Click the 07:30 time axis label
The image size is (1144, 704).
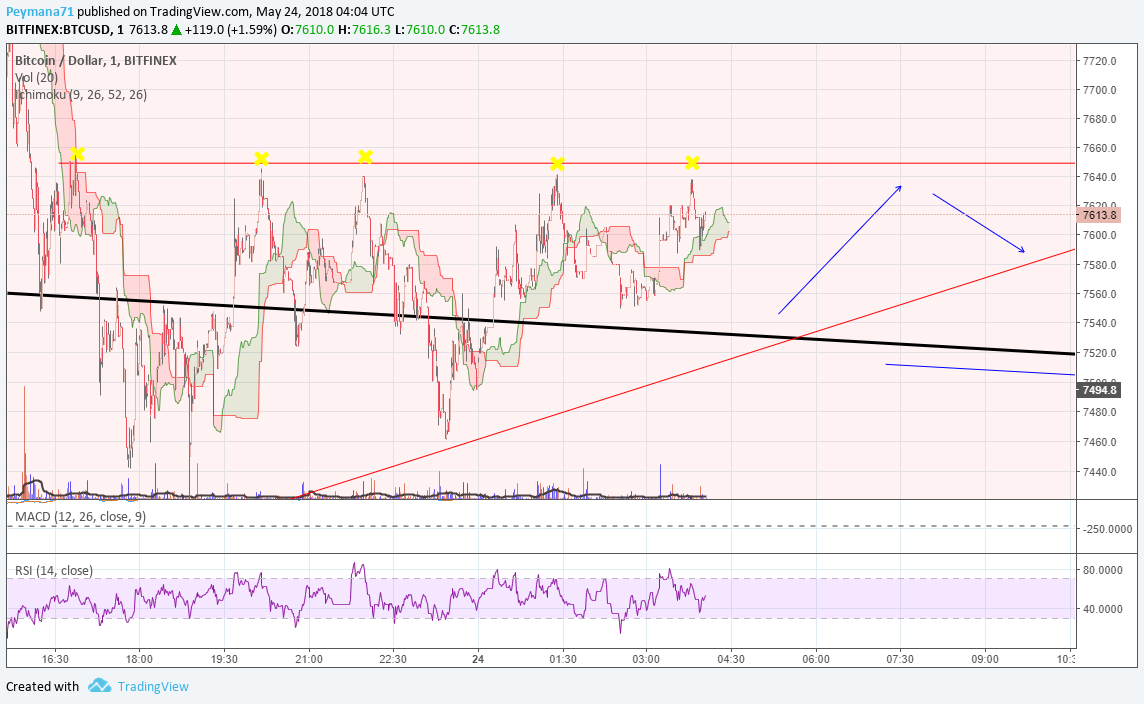(900, 659)
